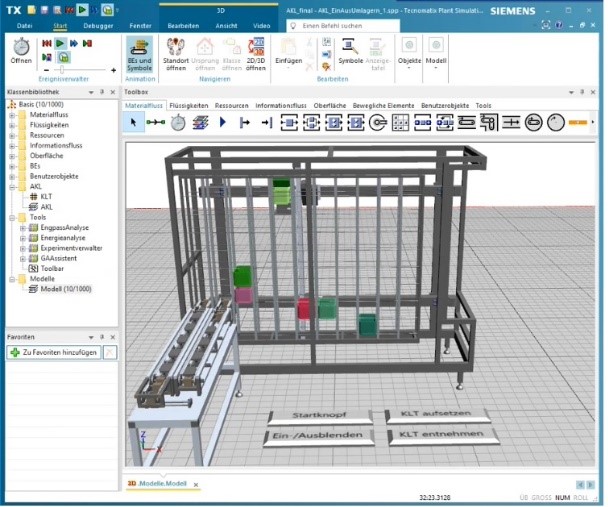The height and width of the screenshot is (507, 608).
Task: Collapse the Modelle folder
Action: [12, 279]
